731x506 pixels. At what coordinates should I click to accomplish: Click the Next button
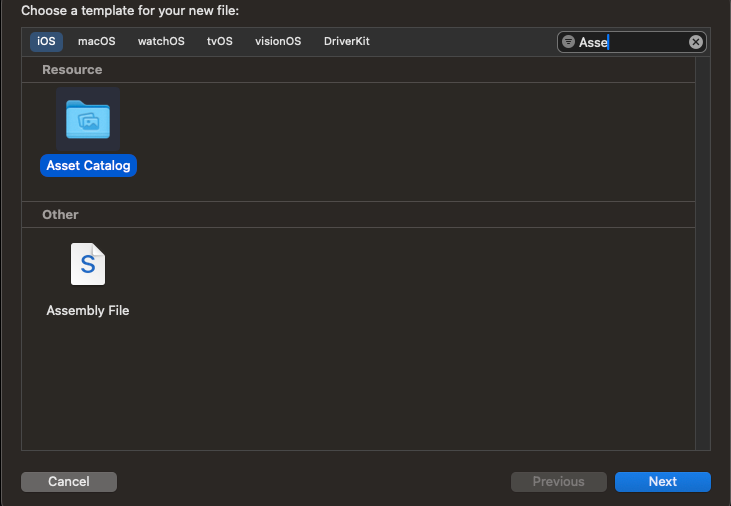(662, 481)
